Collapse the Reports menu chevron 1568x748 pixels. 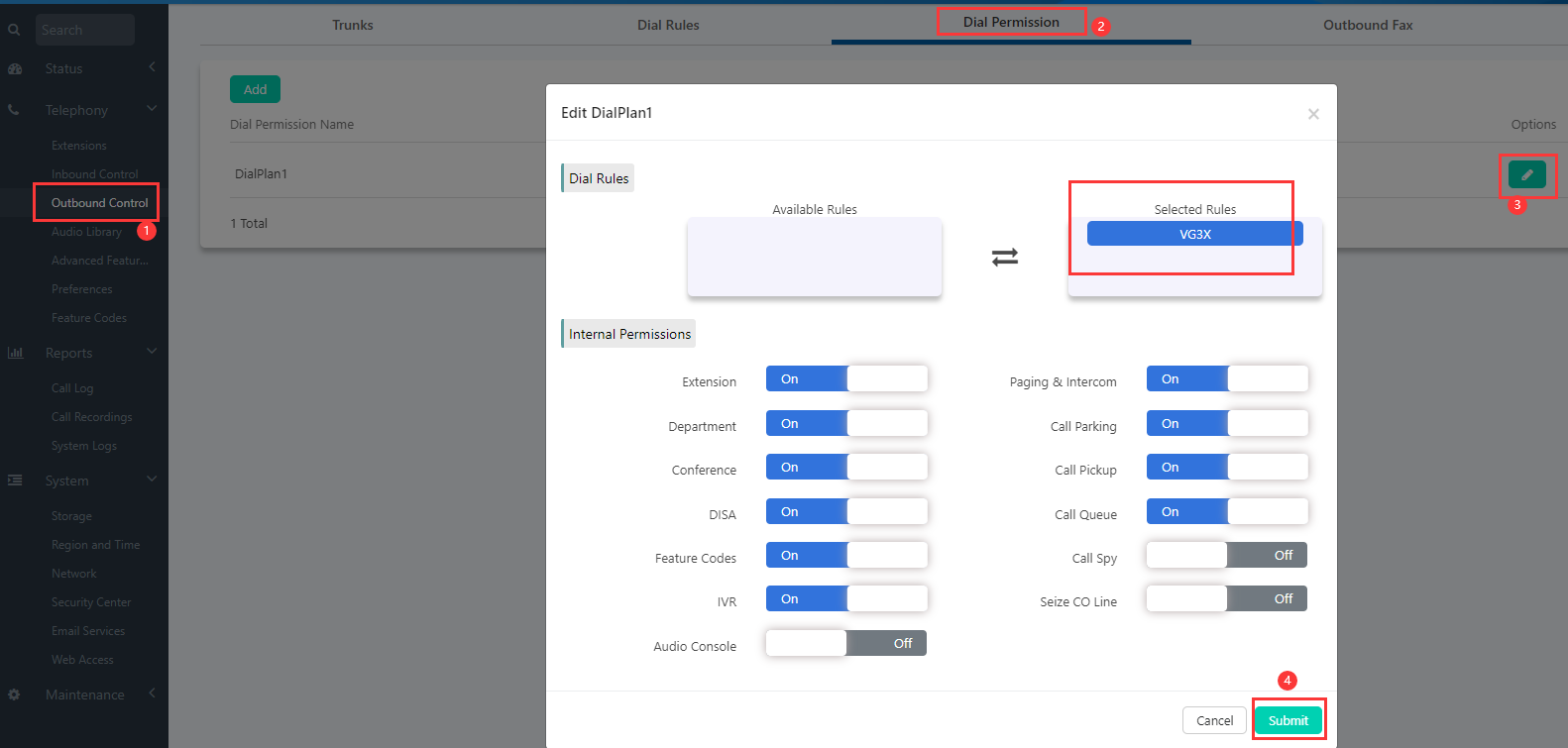point(152,351)
